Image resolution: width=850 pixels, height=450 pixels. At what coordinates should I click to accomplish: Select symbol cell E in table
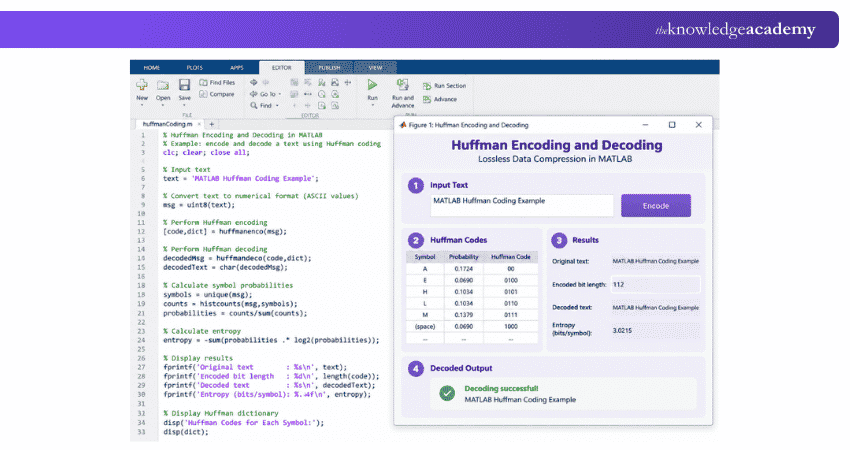(x=425, y=280)
